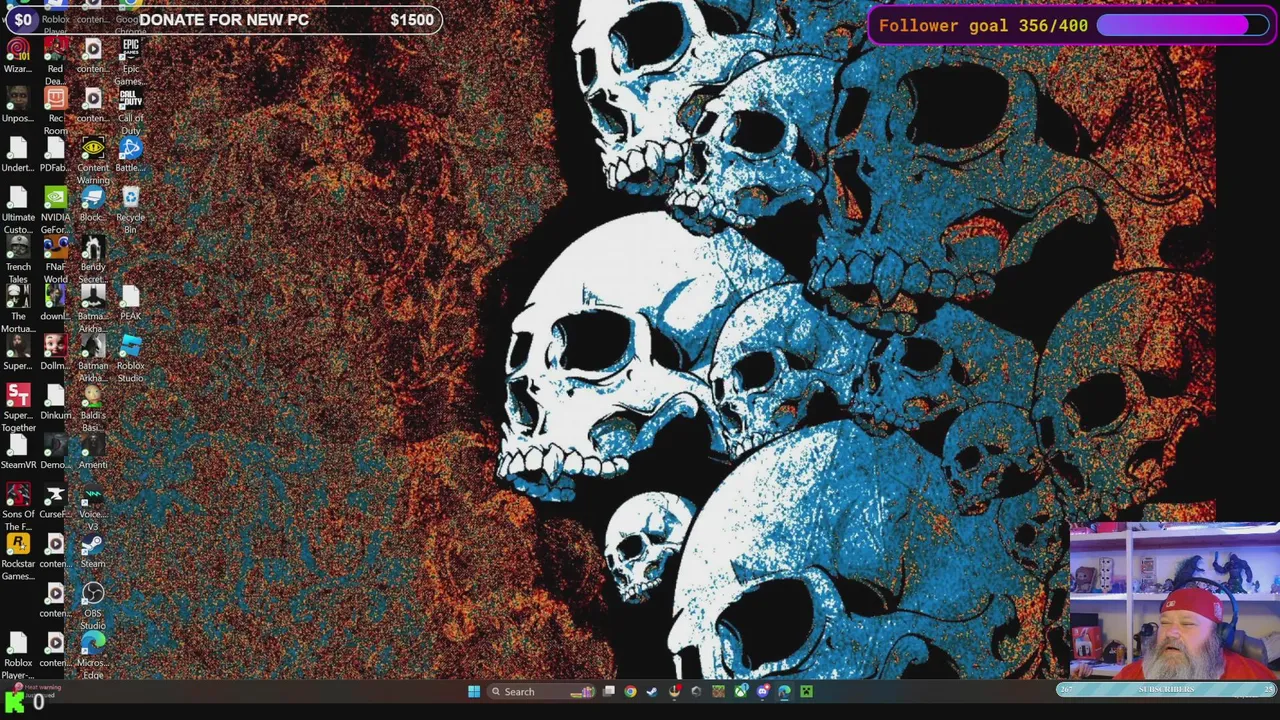The image size is (1280, 720).
Task: Click the taskbar Search box
Action: (542, 691)
